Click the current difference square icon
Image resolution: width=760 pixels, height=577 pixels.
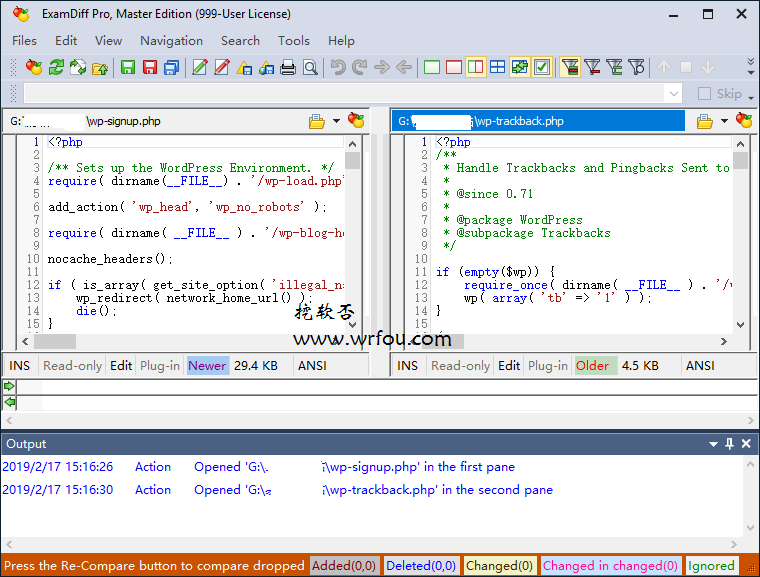(x=686, y=67)
